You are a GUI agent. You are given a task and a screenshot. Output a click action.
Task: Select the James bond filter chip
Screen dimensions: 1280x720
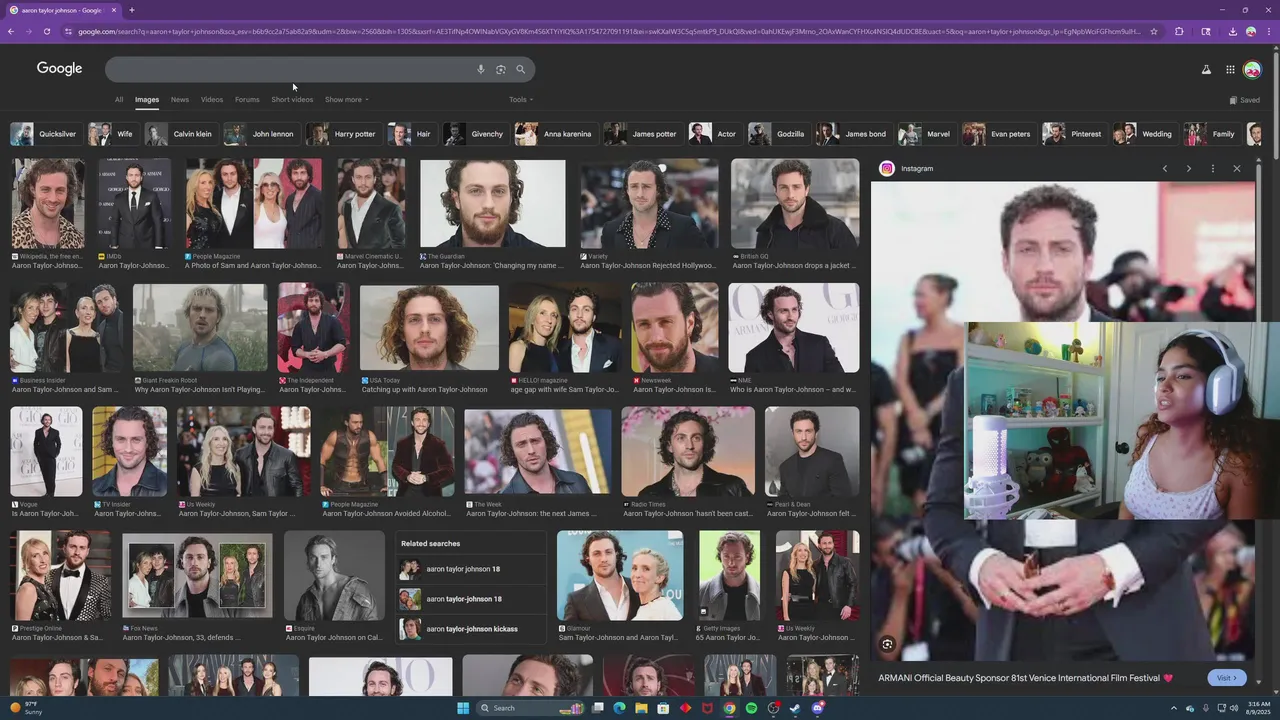pos(853,134)
